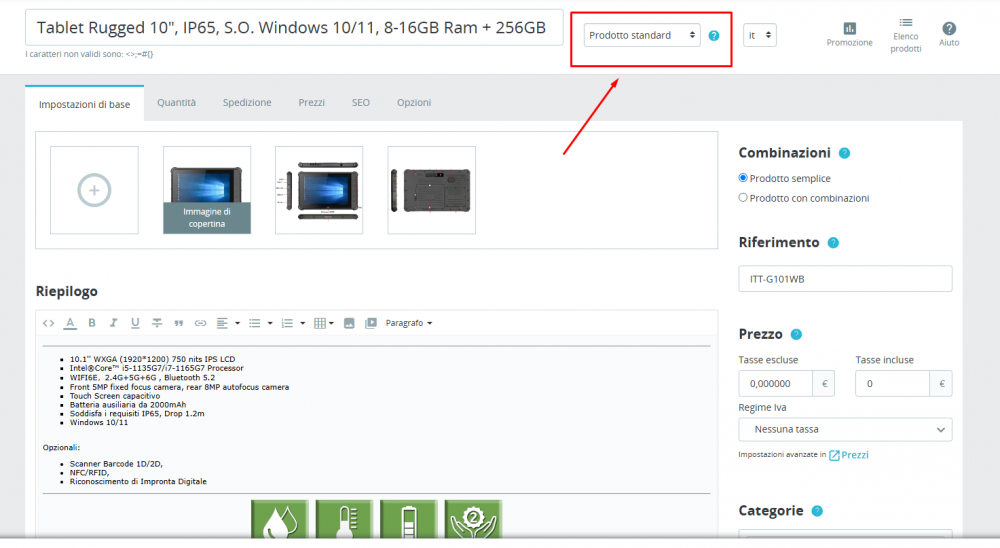Click help icon next to Prezzo
1000x548 pixels.
pyautogui.click(x=796, y=334)
